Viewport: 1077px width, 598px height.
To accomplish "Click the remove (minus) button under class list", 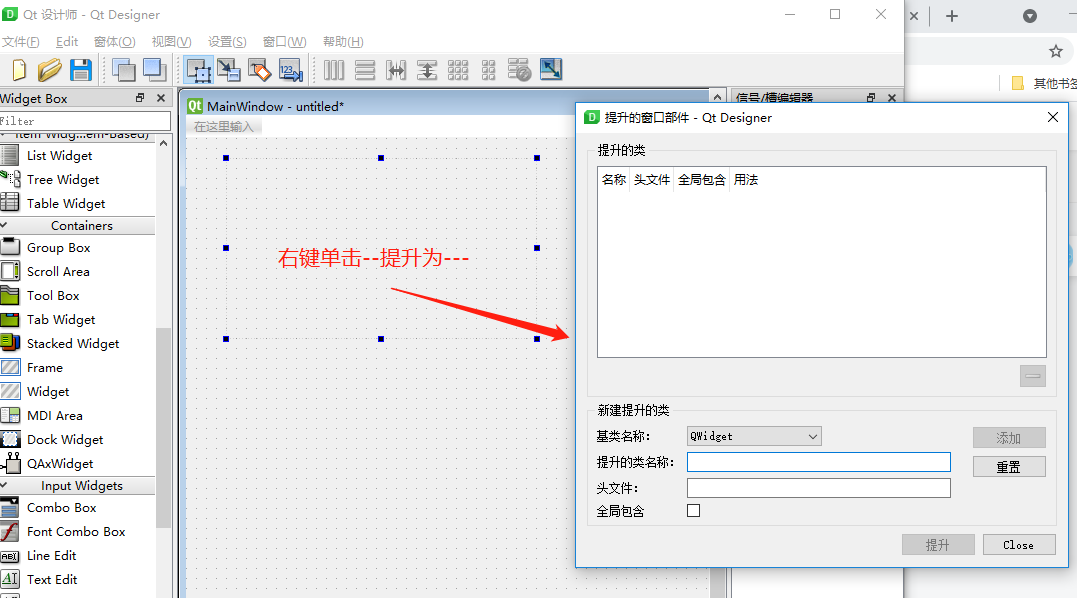I will click(1032, 376).
